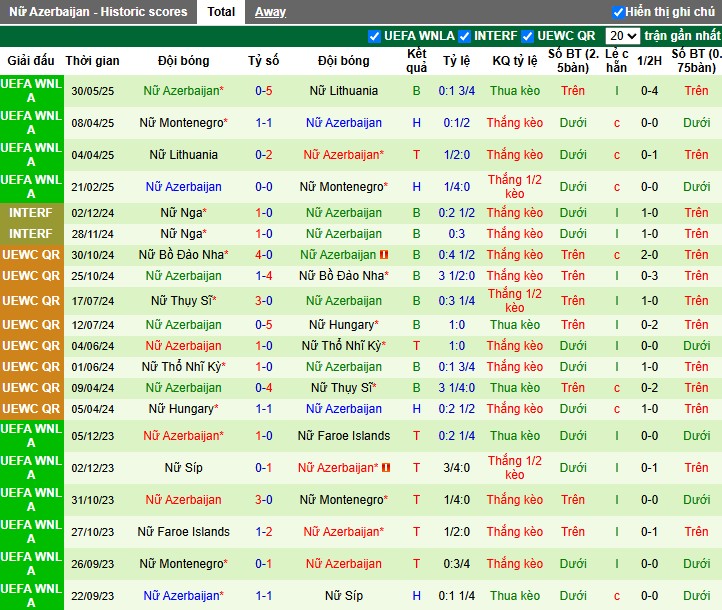Click Nữ Montenegro in the 08/04/25 row

point(183,123)
